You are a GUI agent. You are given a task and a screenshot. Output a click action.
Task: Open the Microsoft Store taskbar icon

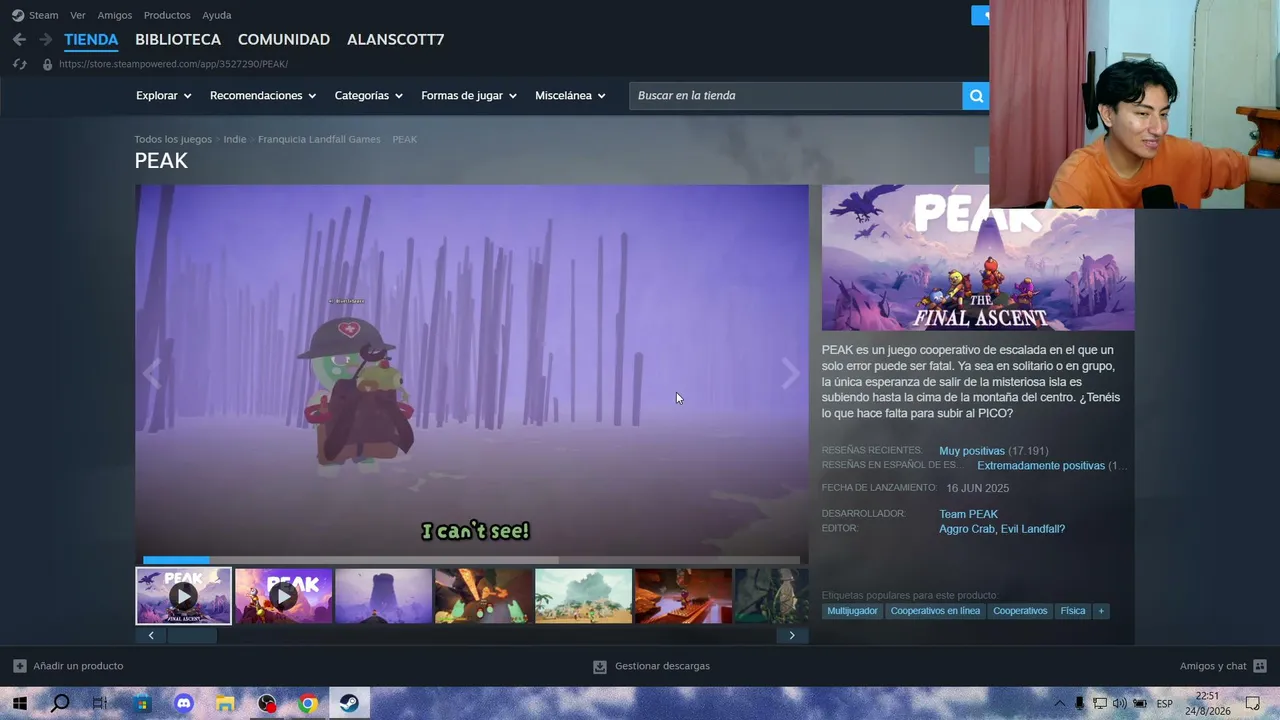142,703
